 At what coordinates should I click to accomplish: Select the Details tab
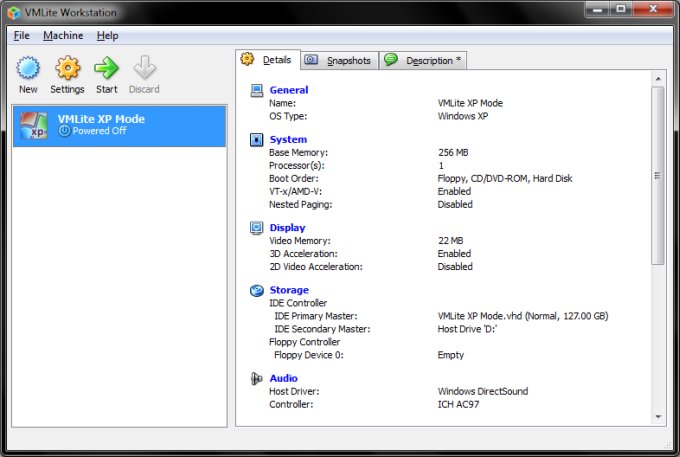[267, 60]
